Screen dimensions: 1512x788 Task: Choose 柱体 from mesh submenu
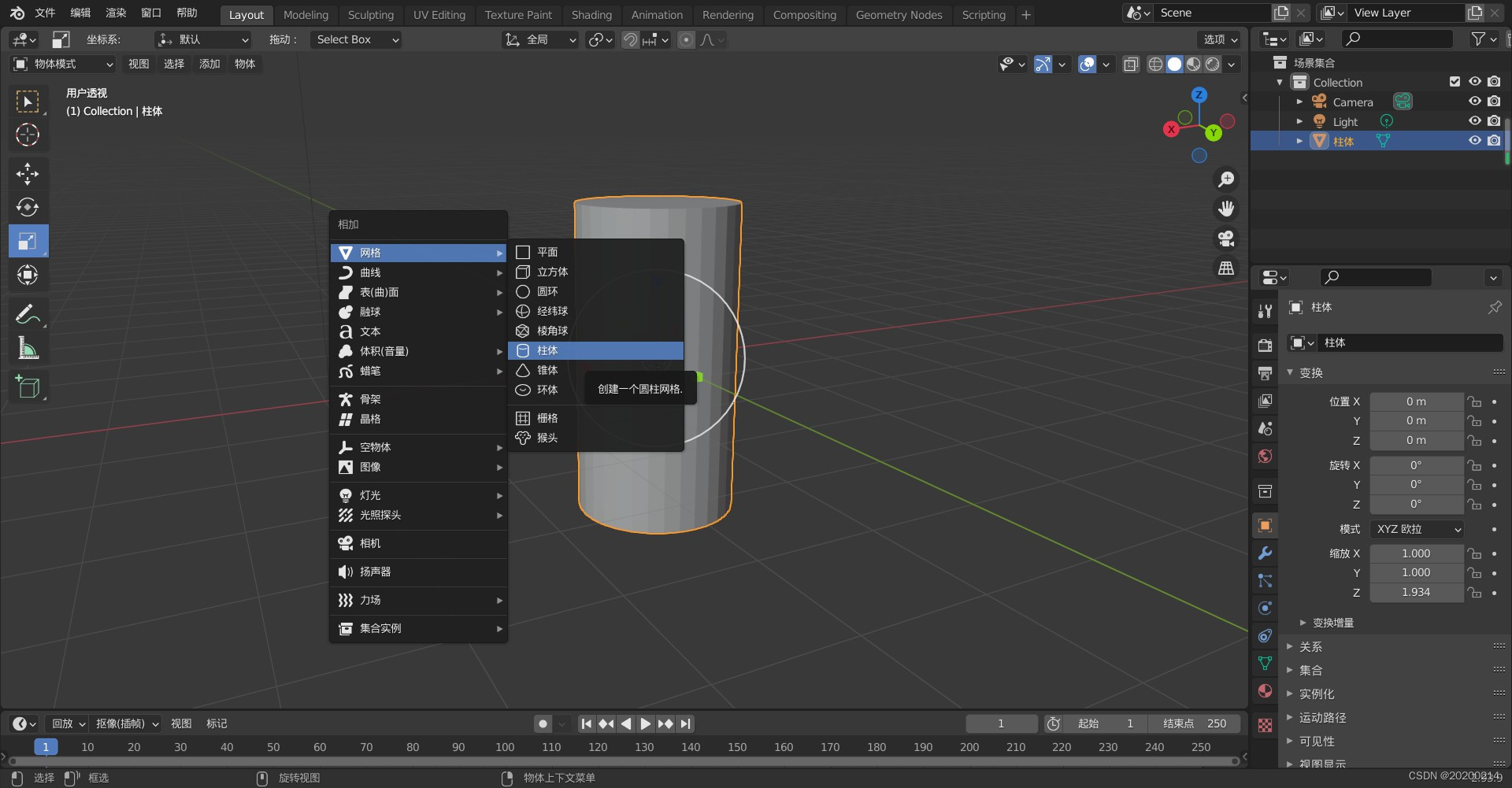(x=595, y=350)
